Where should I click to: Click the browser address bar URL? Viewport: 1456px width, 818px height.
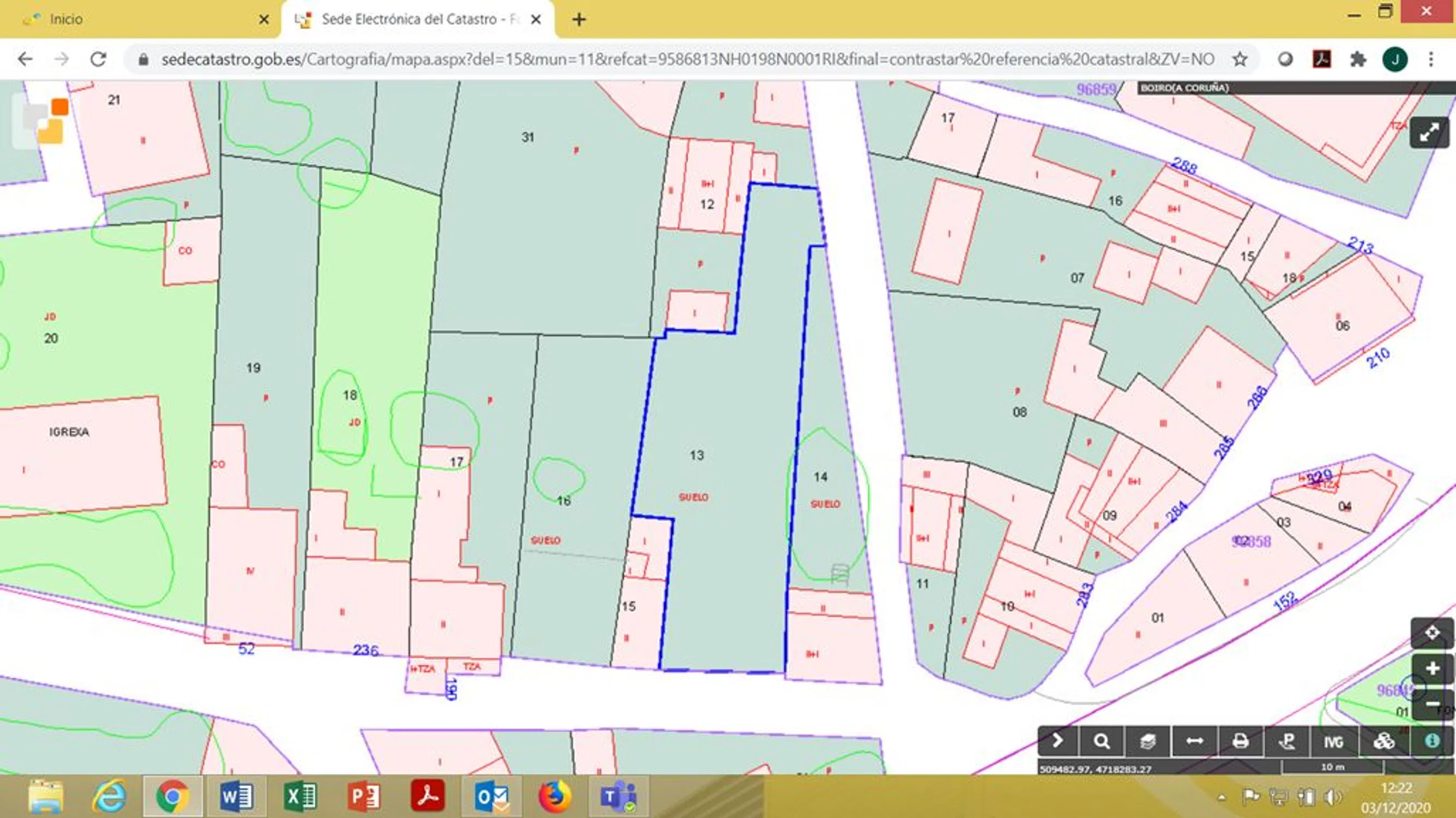pyautogui.click(x=678, y=59)
